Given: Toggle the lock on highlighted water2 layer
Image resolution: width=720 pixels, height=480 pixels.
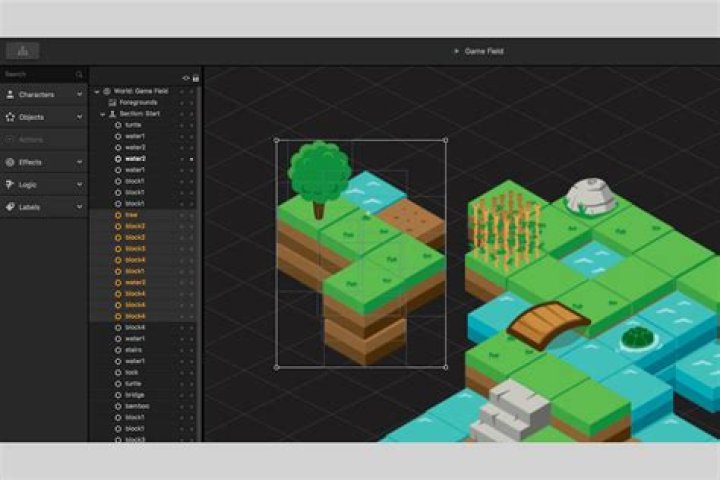Looking at the screenshot, I should (x=193, y=159).
